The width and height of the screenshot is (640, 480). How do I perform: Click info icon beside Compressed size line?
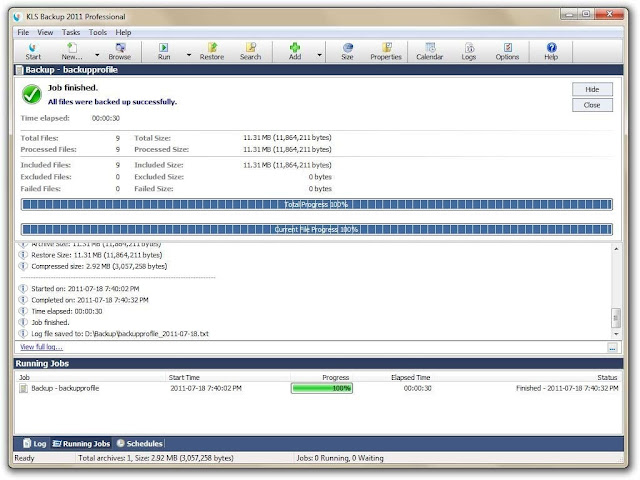[x=23, y=266]
